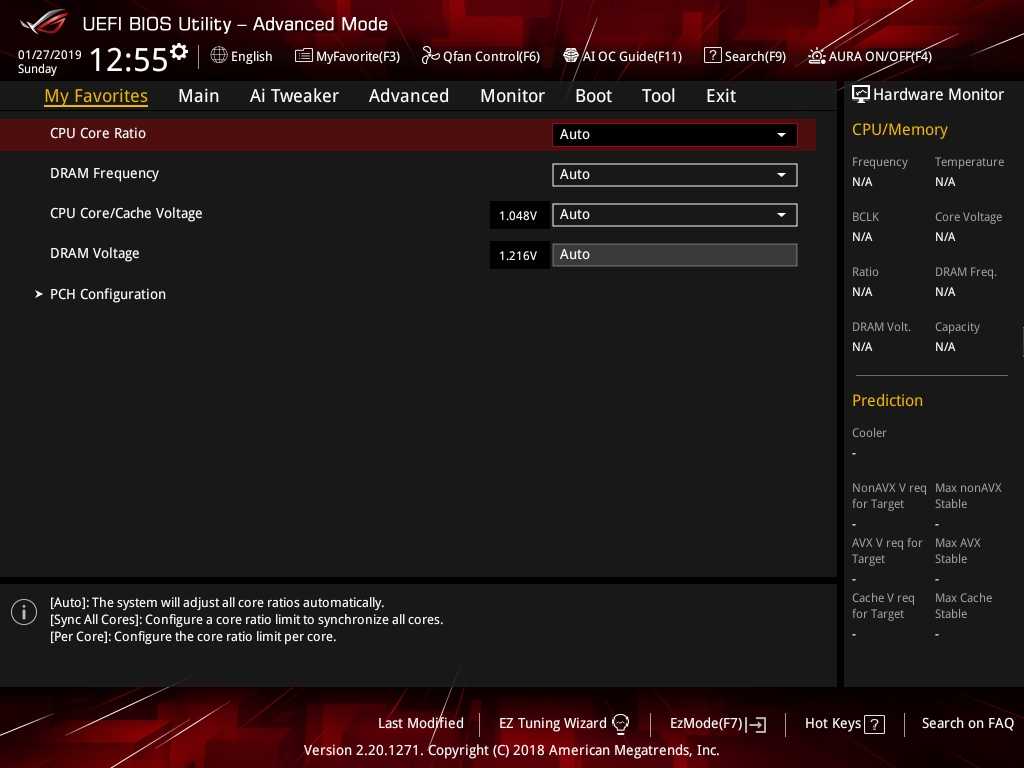Viewport: 1024px width, 768px height.
Task: Open Qfan Control fan icon
Action: [431, 56]
